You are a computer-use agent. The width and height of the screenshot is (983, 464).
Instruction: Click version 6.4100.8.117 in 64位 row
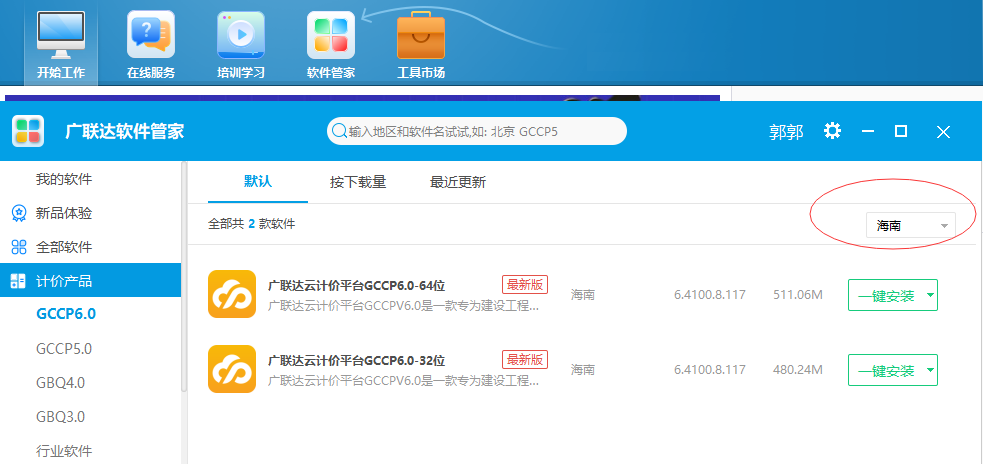point(710,295)
